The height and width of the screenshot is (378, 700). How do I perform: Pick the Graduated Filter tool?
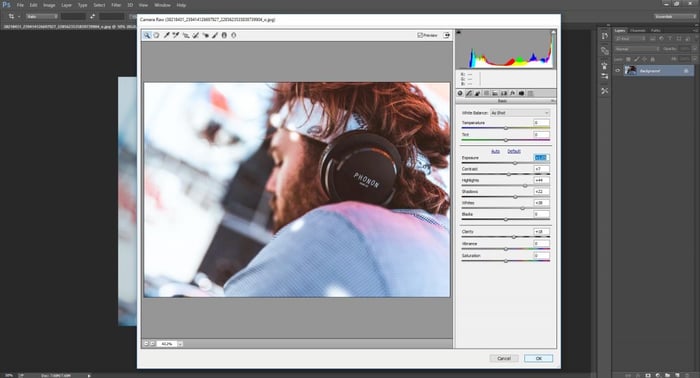coord(224,35)
